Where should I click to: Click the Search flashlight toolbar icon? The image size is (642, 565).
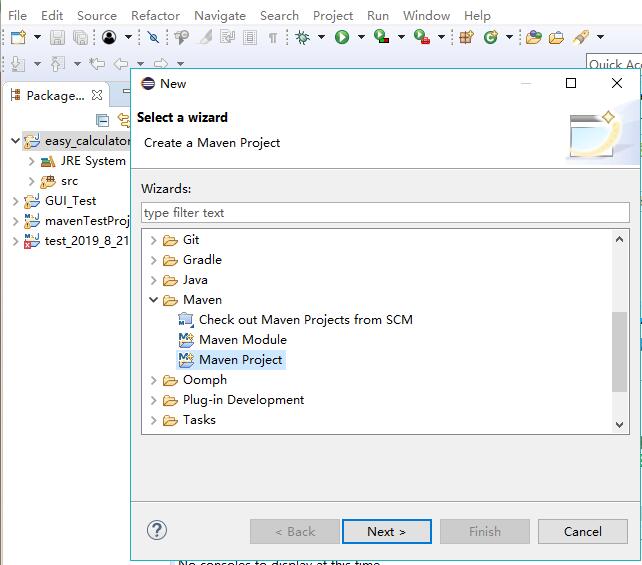(581, 37)
